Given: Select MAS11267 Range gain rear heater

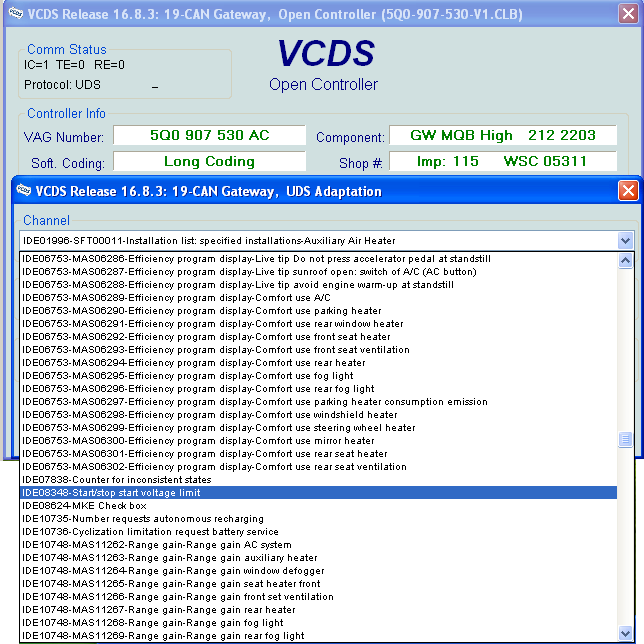Looking at the screenshot, I should [x=318, y=610].
